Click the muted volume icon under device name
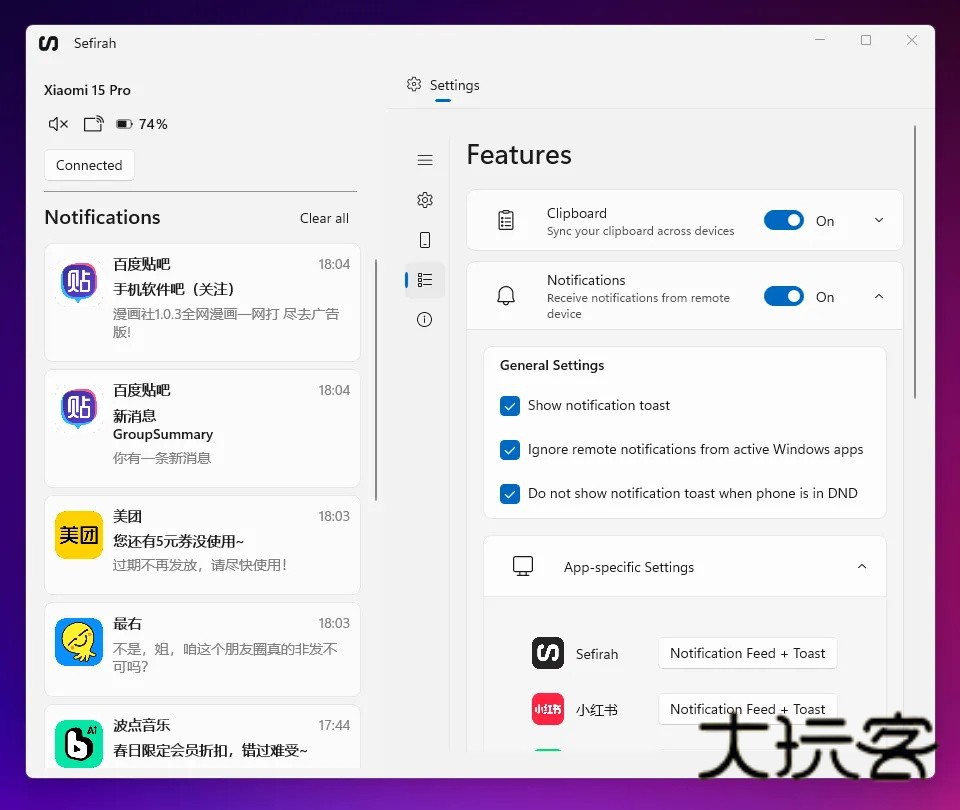The height and width of the screenshot is (810, 960). (x=58, y=124)
